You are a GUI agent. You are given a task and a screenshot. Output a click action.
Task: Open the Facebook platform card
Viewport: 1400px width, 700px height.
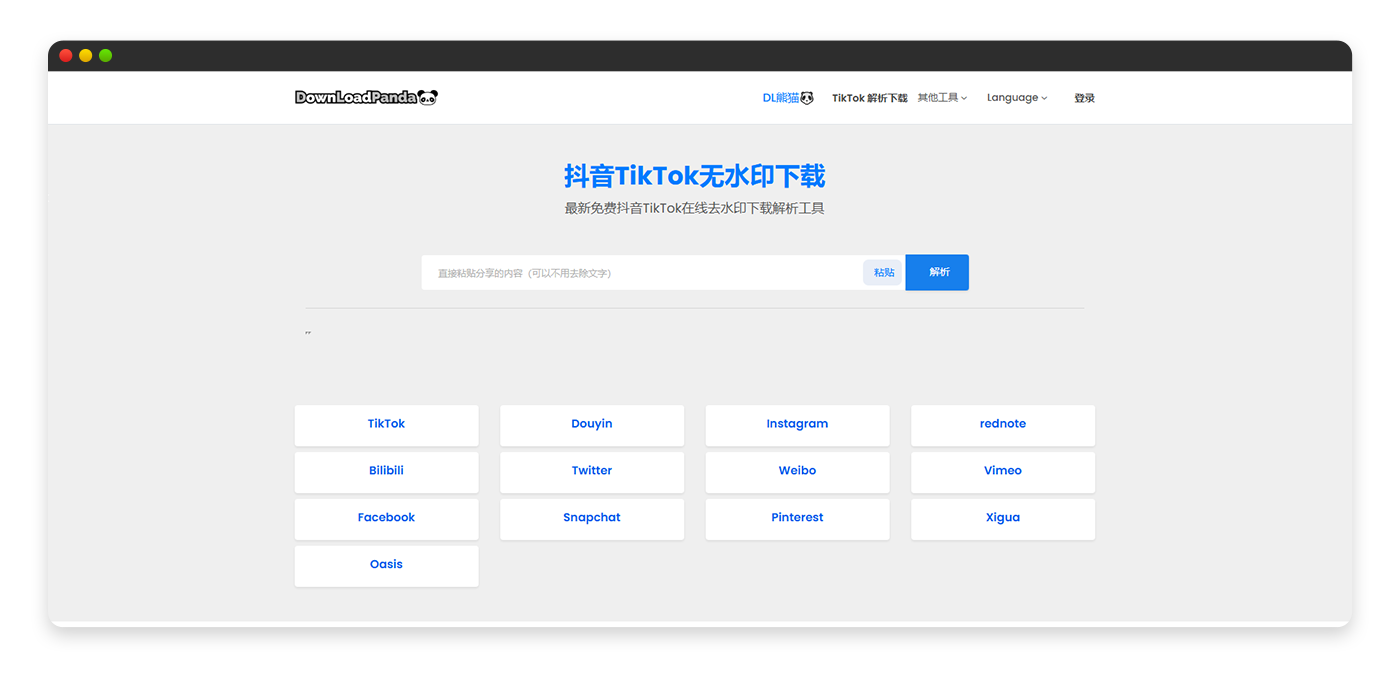pyautogui.click(x=386, y=518)
